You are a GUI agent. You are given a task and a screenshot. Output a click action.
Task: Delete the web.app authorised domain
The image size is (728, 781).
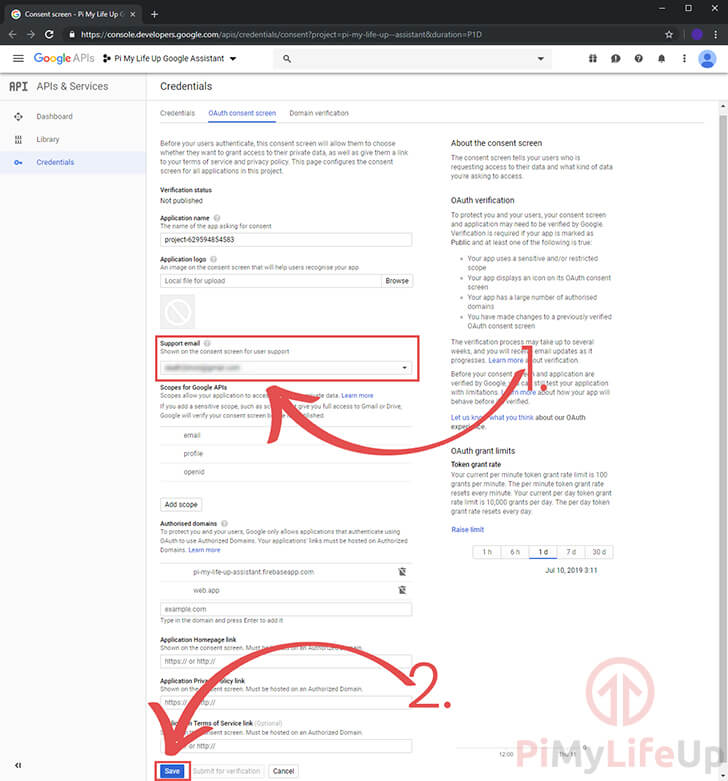402,590
